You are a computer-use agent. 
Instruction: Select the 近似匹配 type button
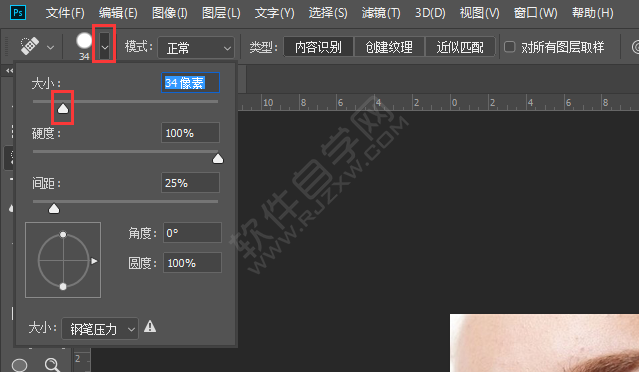click(460, 47)
